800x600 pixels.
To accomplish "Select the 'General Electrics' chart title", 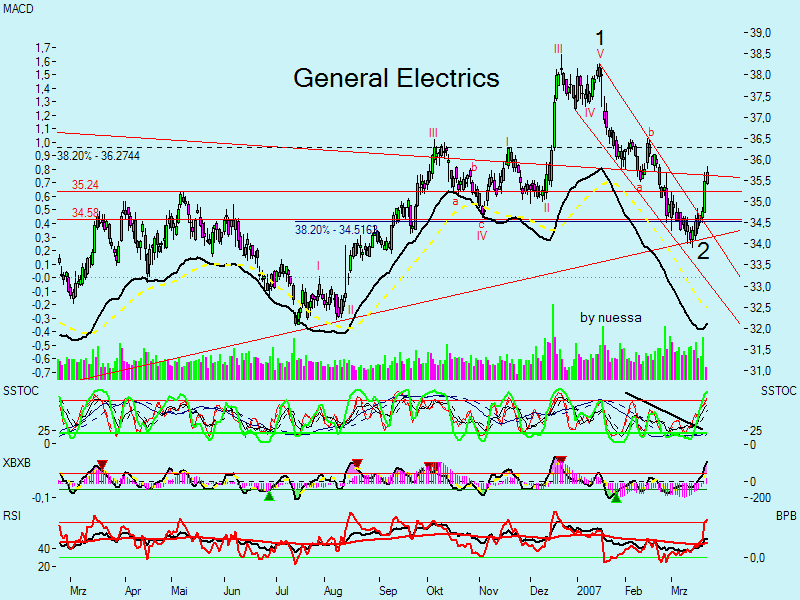I will pyautogui.click(x=396, y=78).
